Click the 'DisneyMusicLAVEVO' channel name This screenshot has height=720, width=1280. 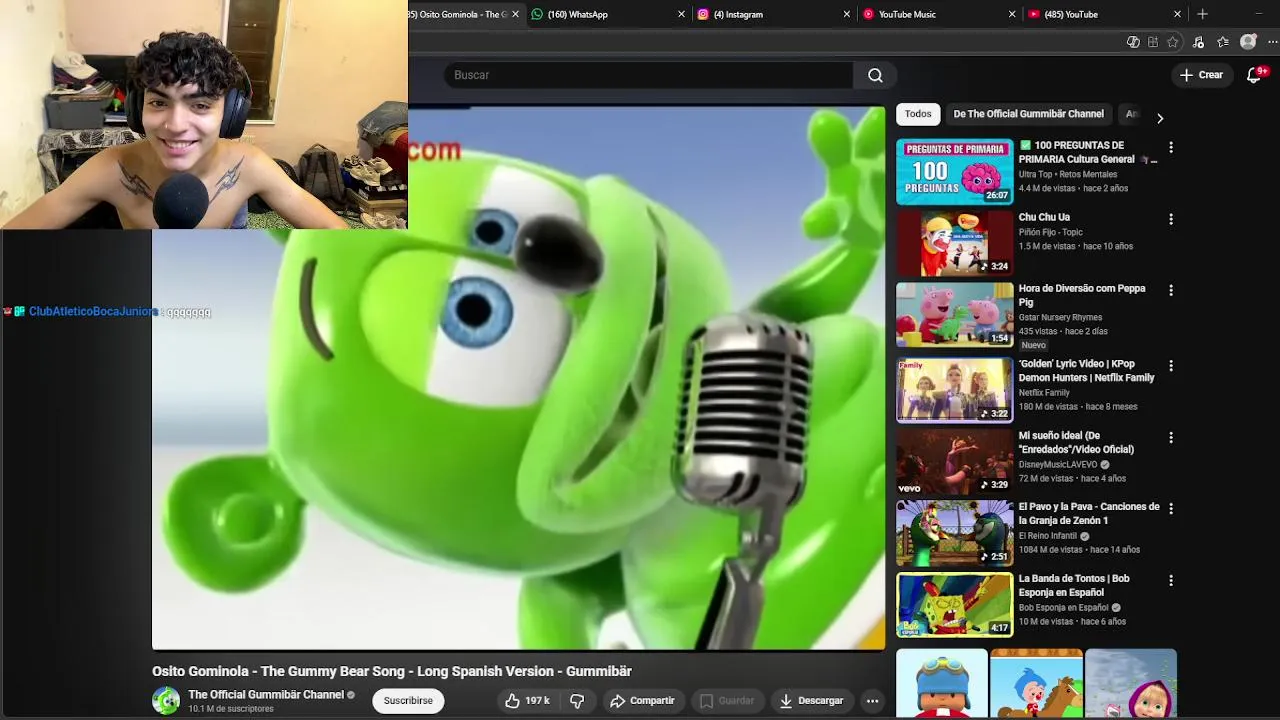[x=1058, y=465]
